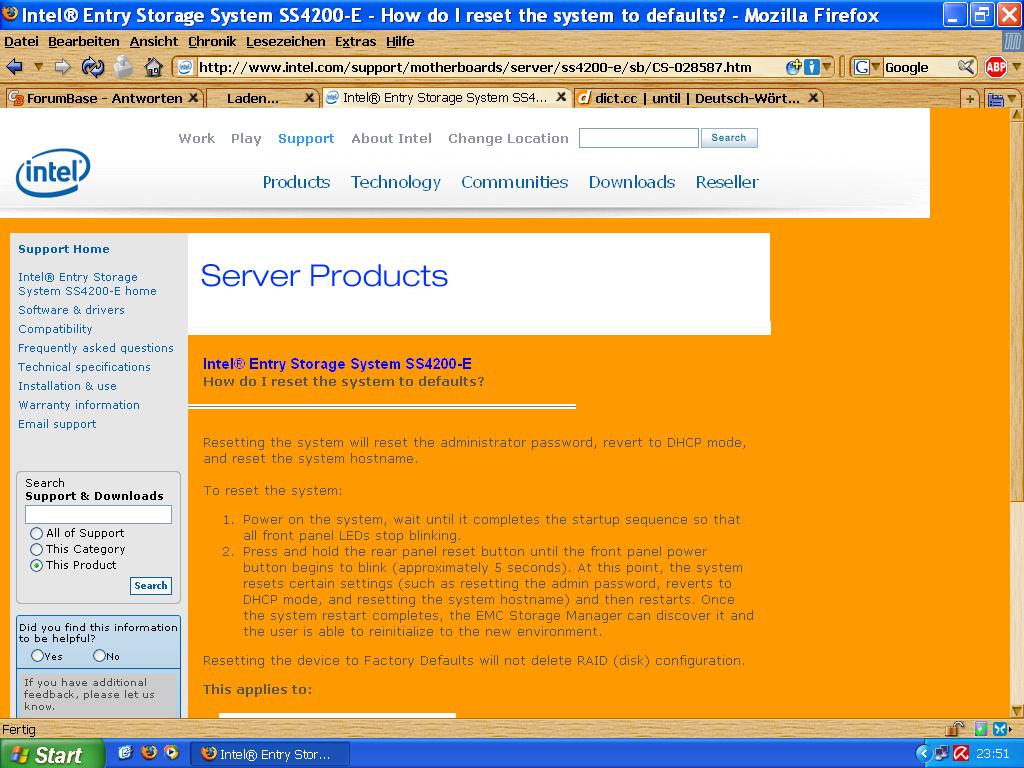
Task: Click the blue status bar extension icon
Action: [x=1000, y=729]
